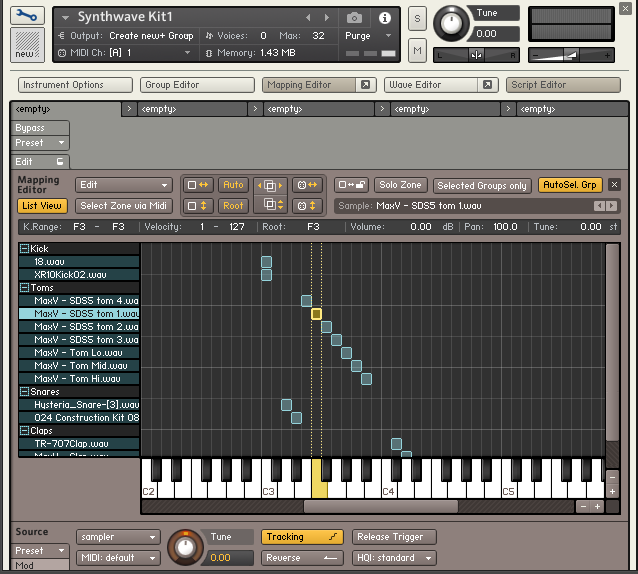Mute the instrument with the M button
This screenshot has height=574, width=638.
tap(417, 50)
